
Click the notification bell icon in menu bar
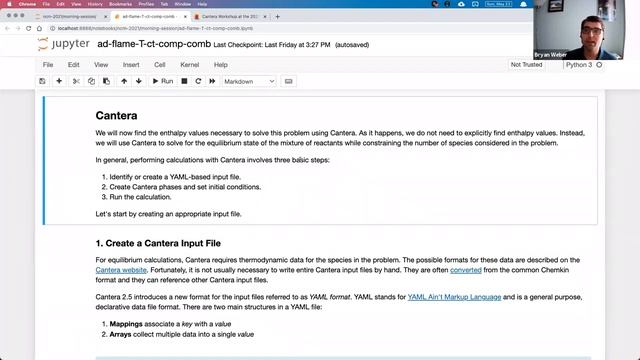pyautogui.click(x=523, y=4)
